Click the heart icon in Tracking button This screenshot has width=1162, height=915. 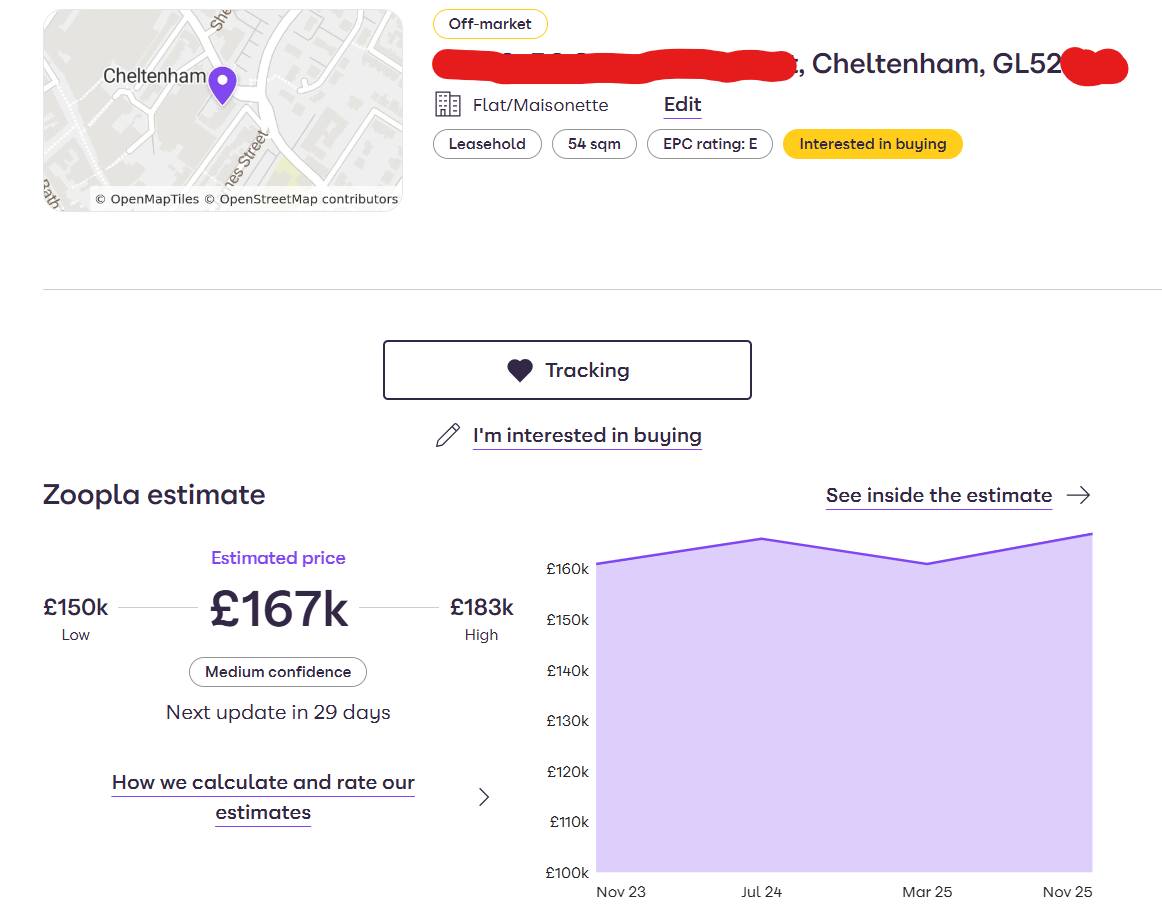[x=520, y=371]
